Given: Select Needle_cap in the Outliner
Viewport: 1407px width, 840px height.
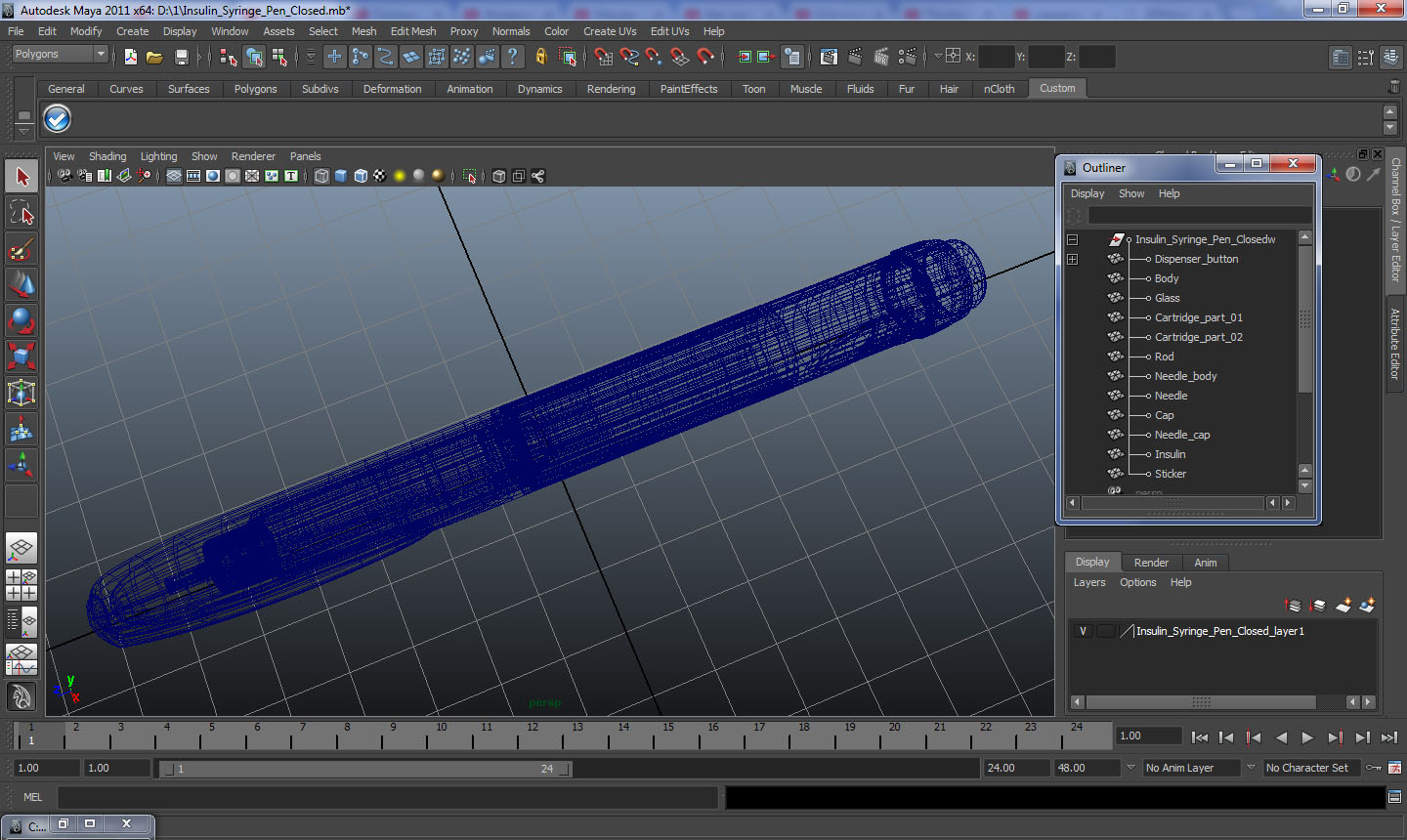Looking at the screenshot, I should coord(1182,435).
